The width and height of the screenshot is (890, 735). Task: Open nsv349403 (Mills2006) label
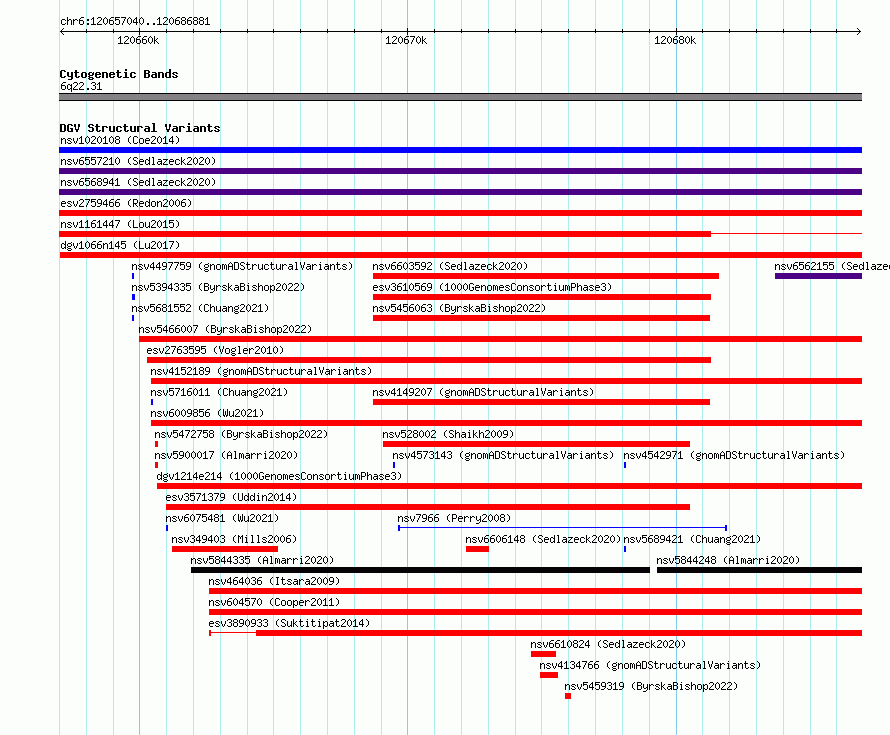click(234, 539)
